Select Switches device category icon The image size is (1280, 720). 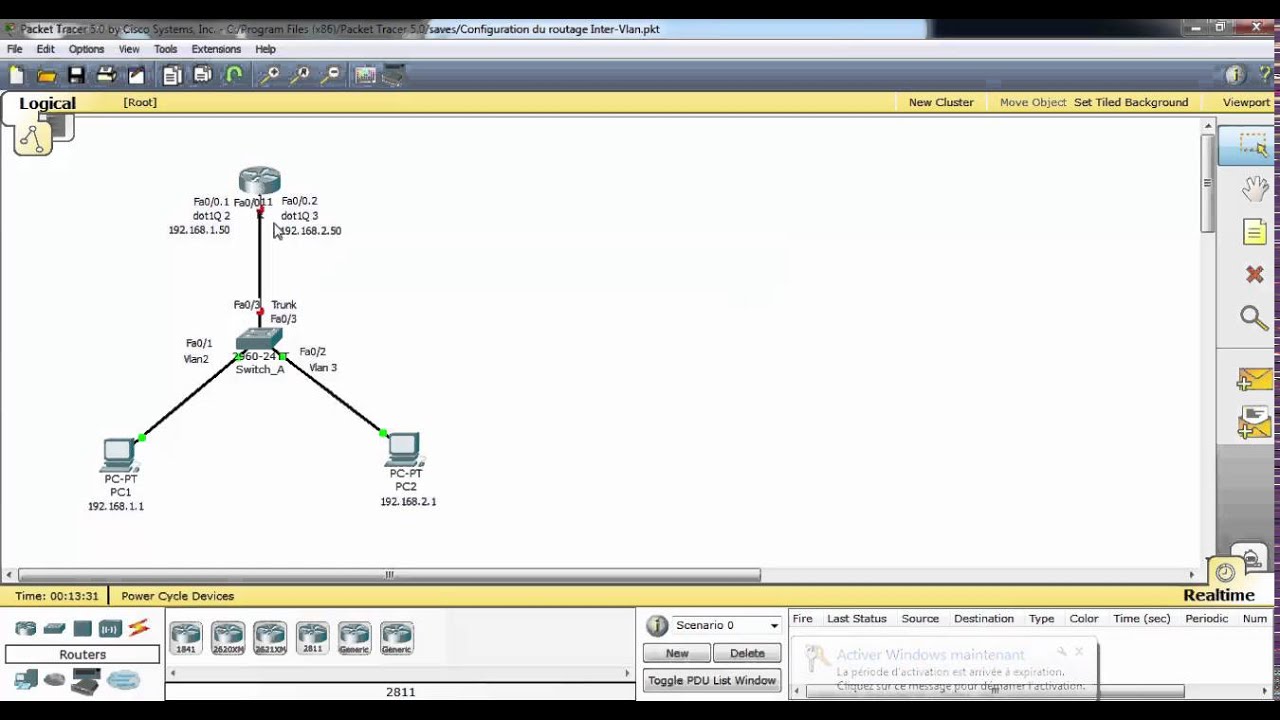point(54,629)
